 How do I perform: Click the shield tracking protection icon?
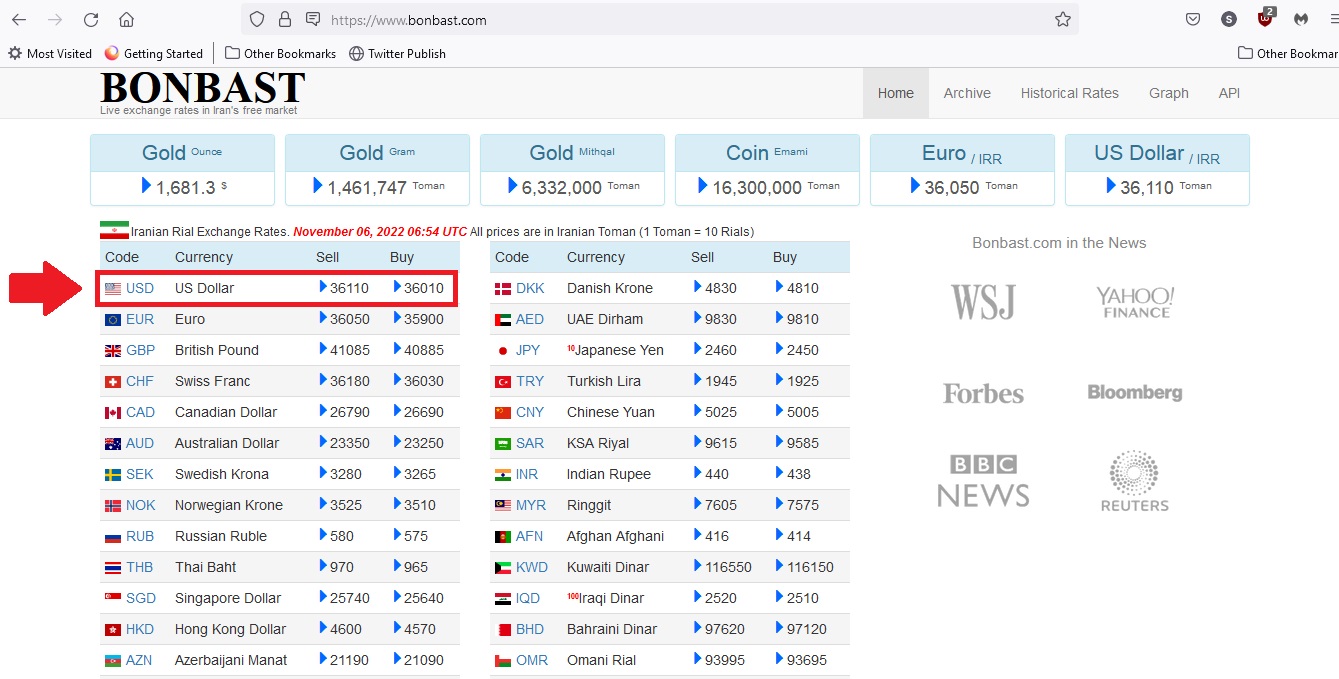257,19
